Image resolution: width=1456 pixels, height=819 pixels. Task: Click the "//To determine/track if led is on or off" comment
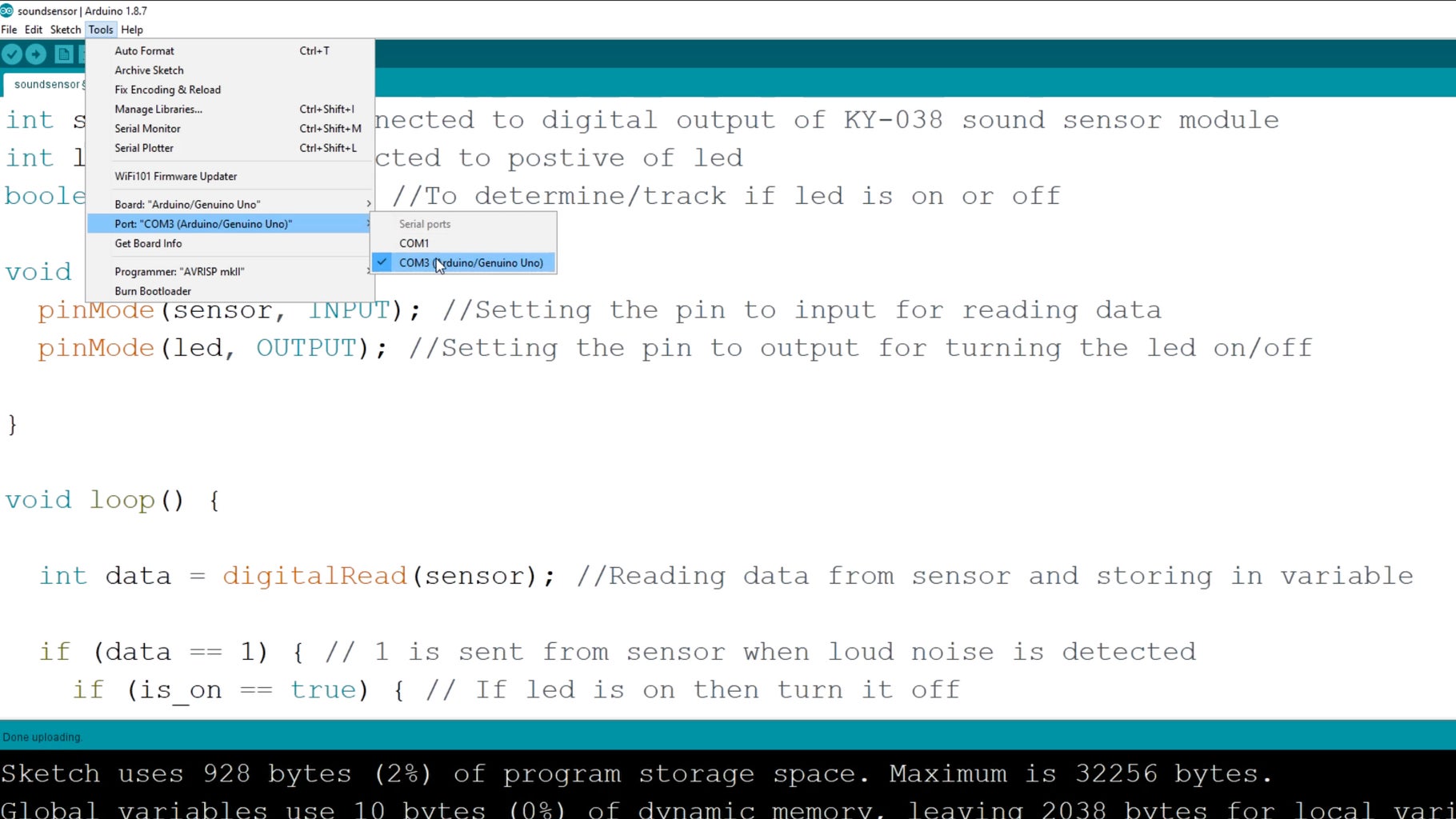pyautogui.click(x=726, y=196)
